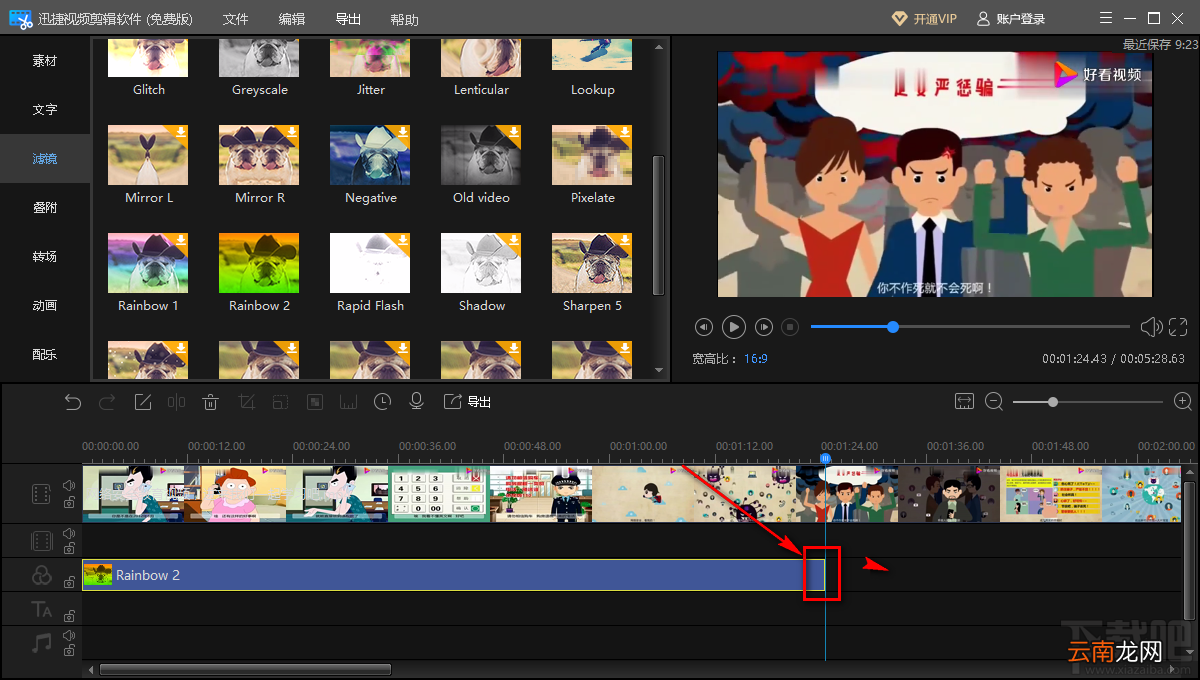Open the 编辑 menu
Image resolution: width=1200 pixels, height=680 pixels.
[292, 19]
